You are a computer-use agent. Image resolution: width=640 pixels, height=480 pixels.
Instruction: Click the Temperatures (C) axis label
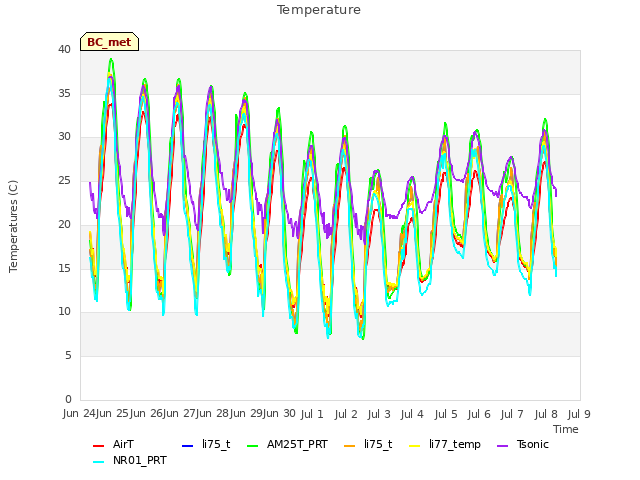pos(13,226)
